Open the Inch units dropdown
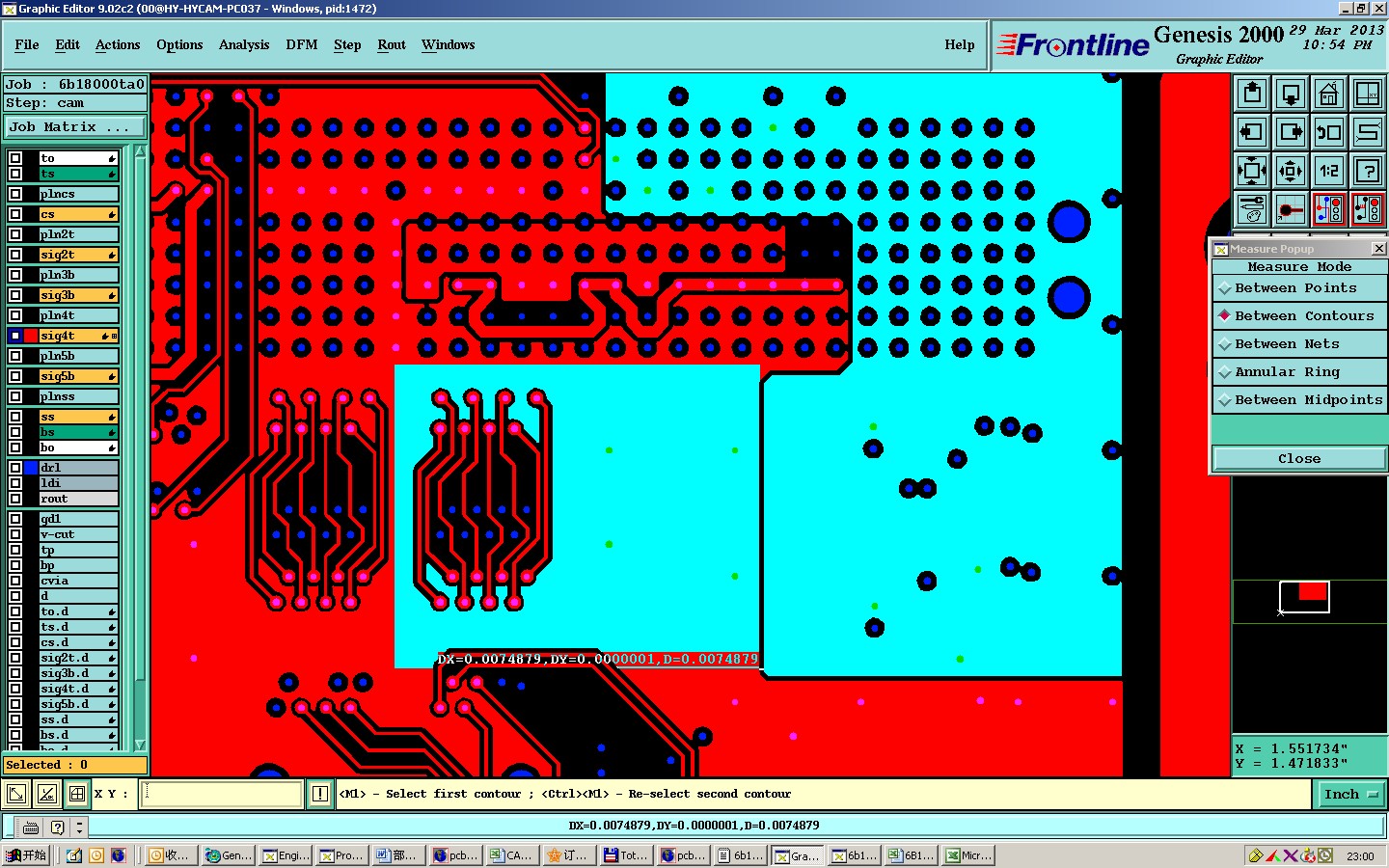1389x868 pixels. [1349, 794]
